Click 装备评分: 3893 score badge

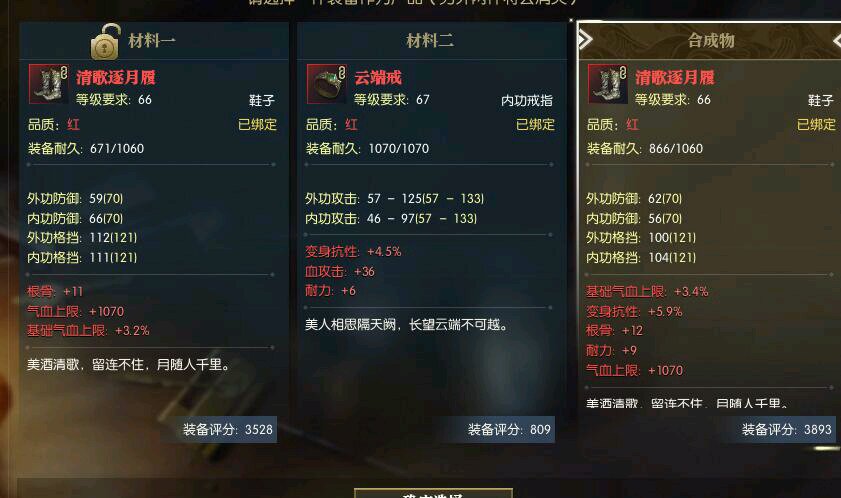[786, 429]
